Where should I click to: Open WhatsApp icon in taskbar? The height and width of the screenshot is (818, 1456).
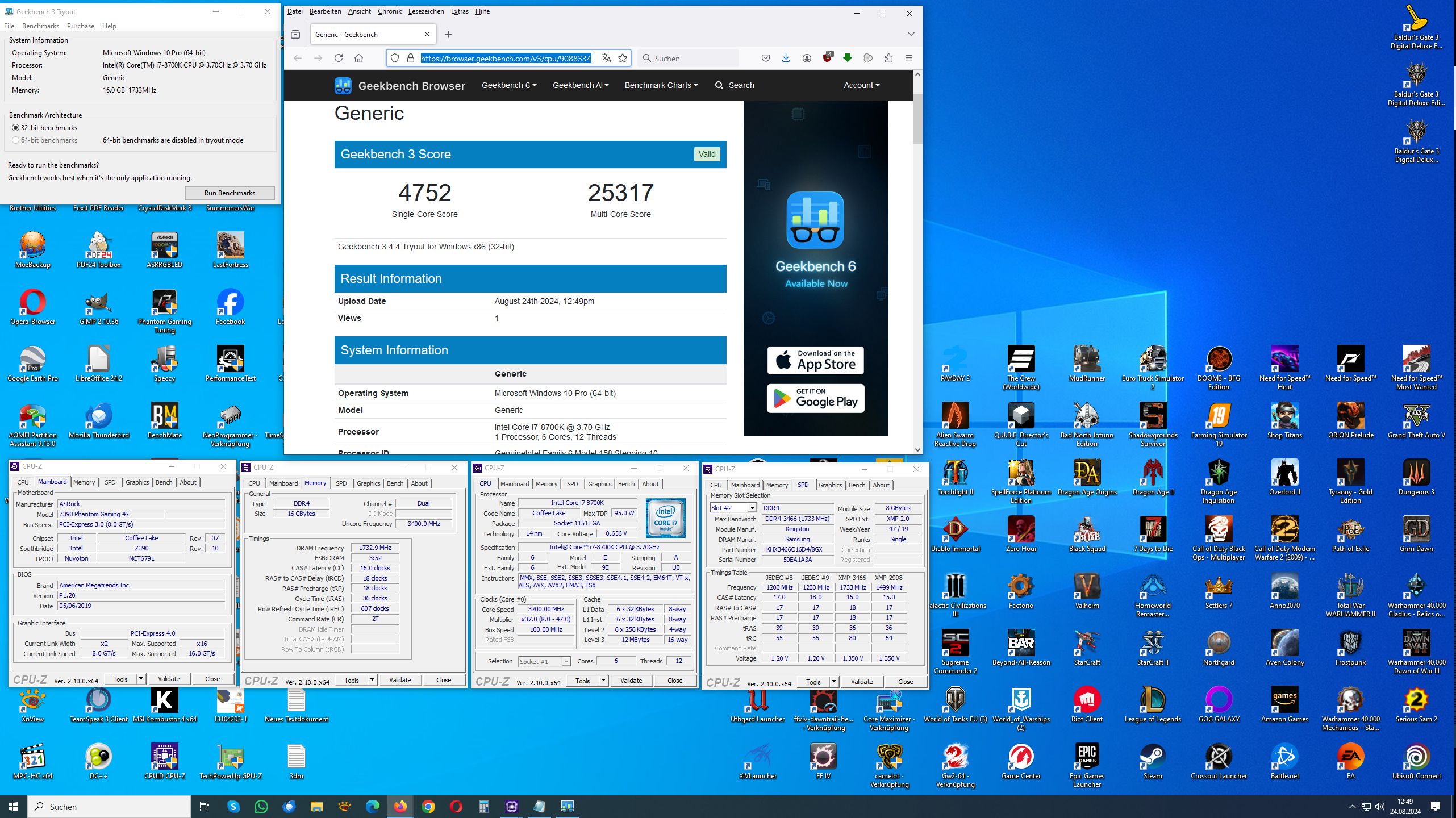261,807
